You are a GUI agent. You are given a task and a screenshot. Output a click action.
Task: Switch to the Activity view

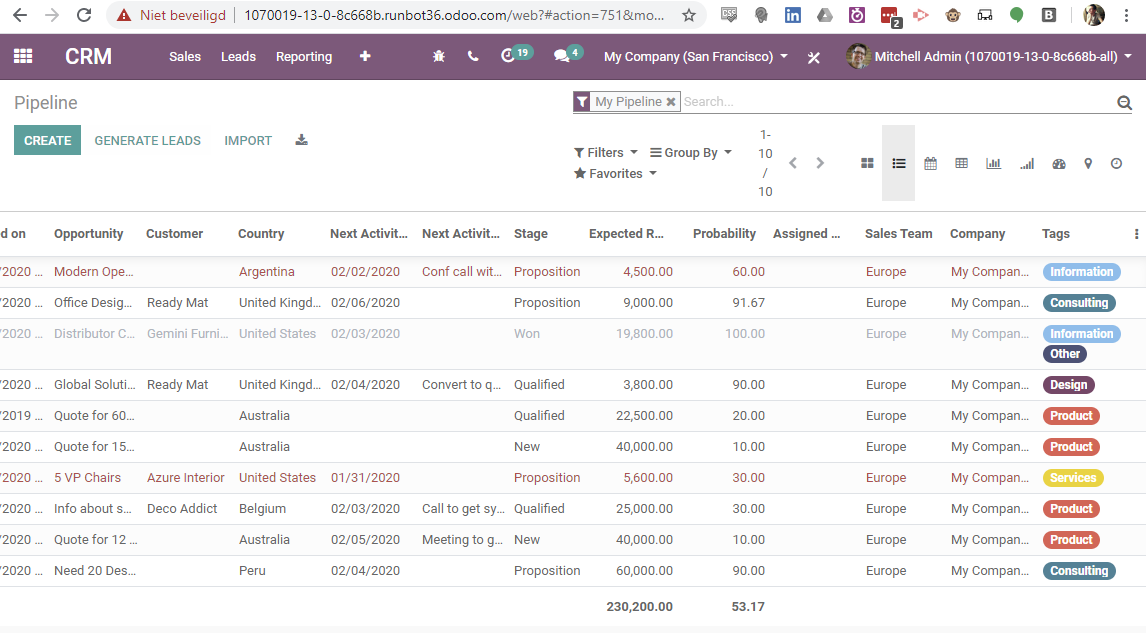(1117, 162)
